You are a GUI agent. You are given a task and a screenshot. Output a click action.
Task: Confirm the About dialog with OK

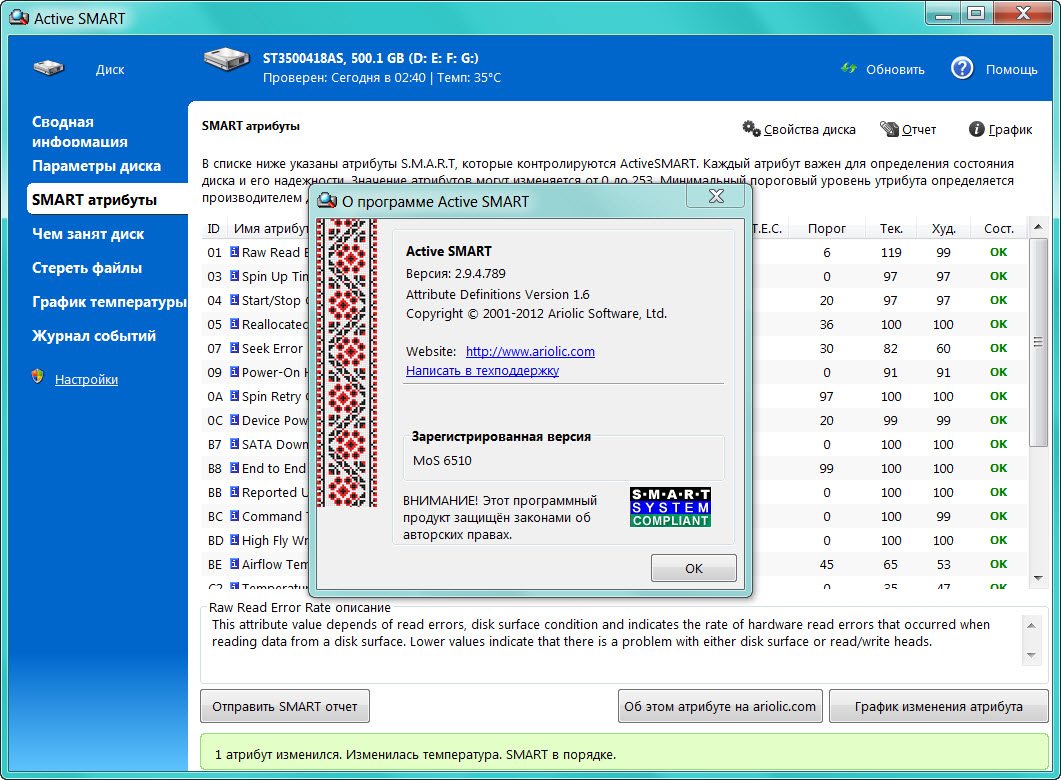coord(694,568)
